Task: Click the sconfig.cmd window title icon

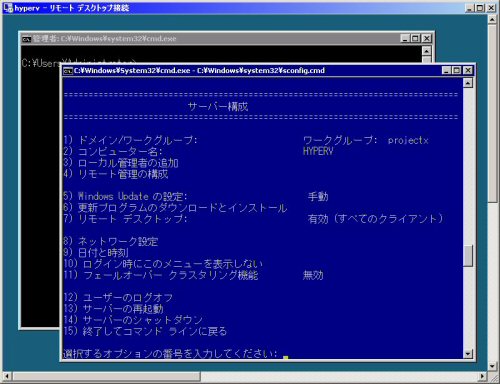Action: (68, 71)
